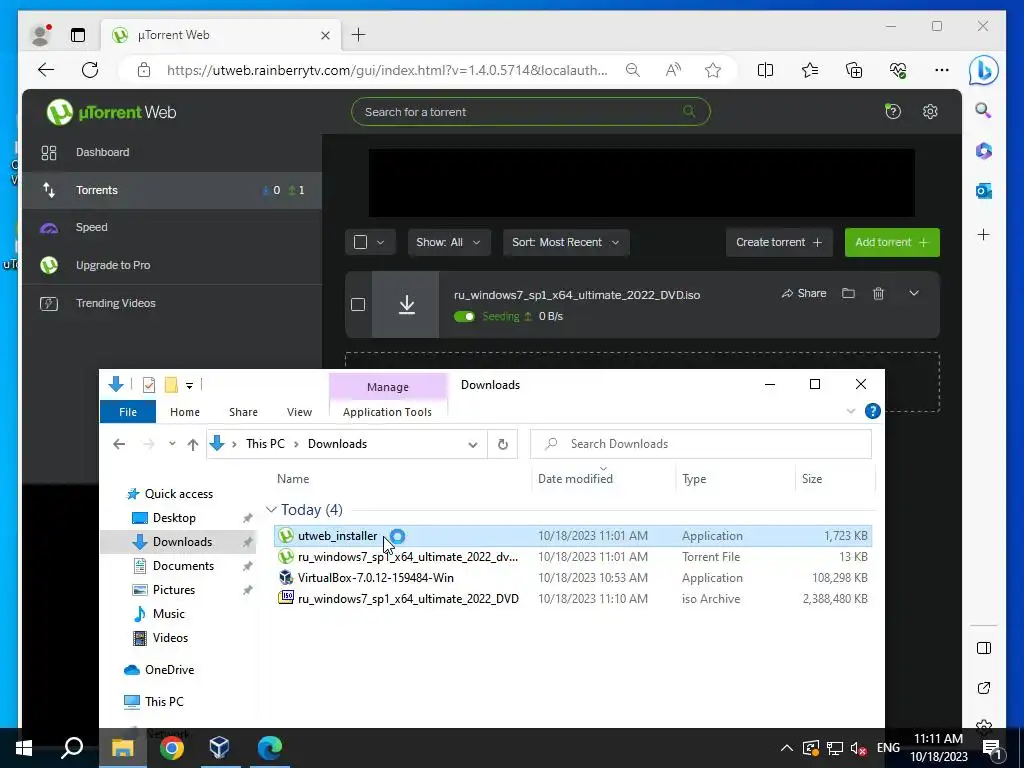Open Dashboard in uTorrent sidebar
1024x768 pixels.
pyautogui.click(x=103, y=152)
